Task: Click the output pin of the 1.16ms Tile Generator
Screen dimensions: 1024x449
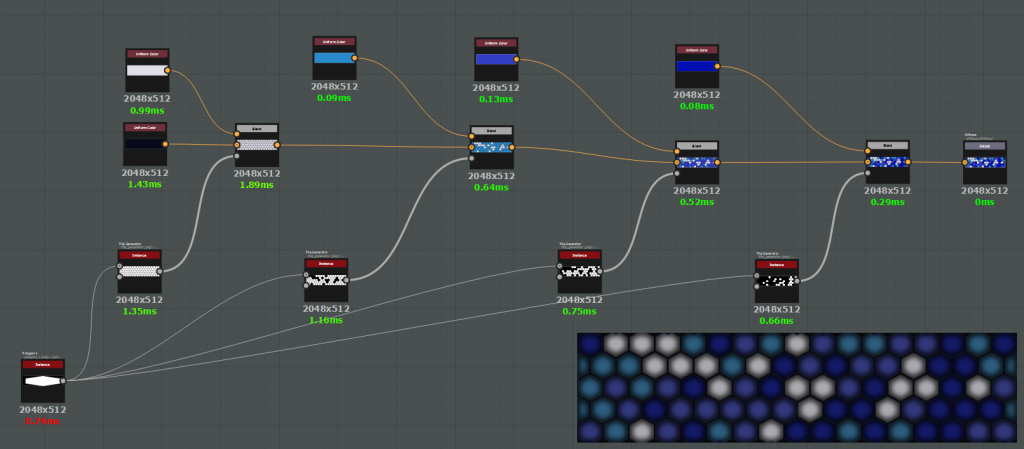Action: point(346,280)
